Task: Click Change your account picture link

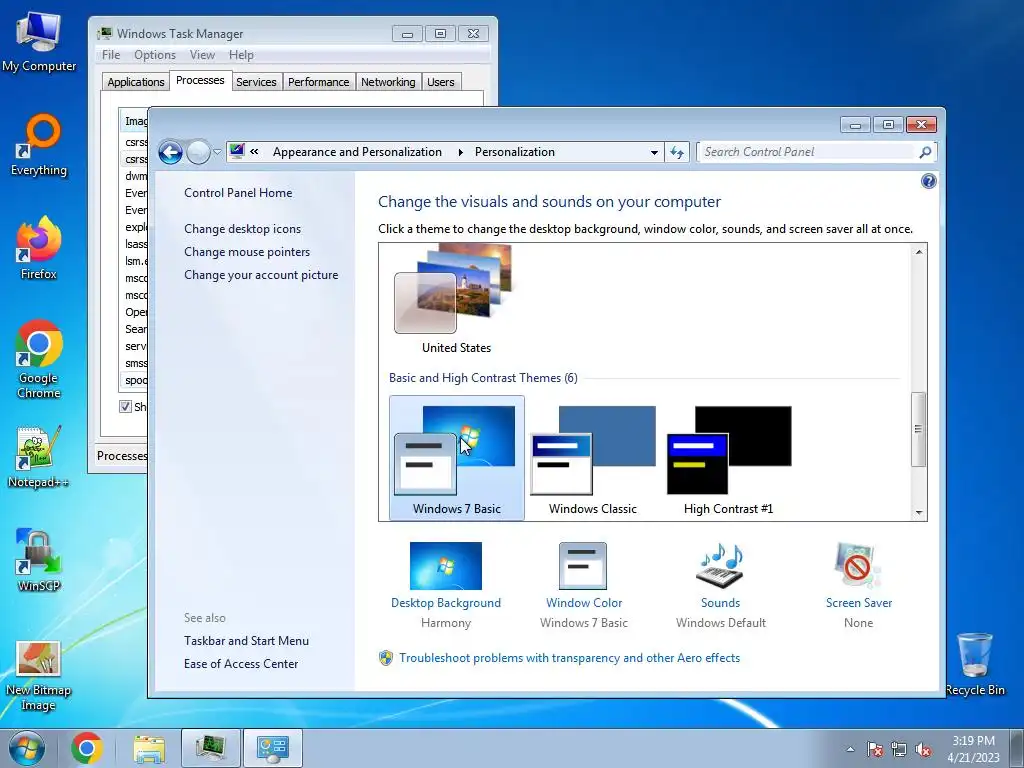Action: (x=261, y=275)
